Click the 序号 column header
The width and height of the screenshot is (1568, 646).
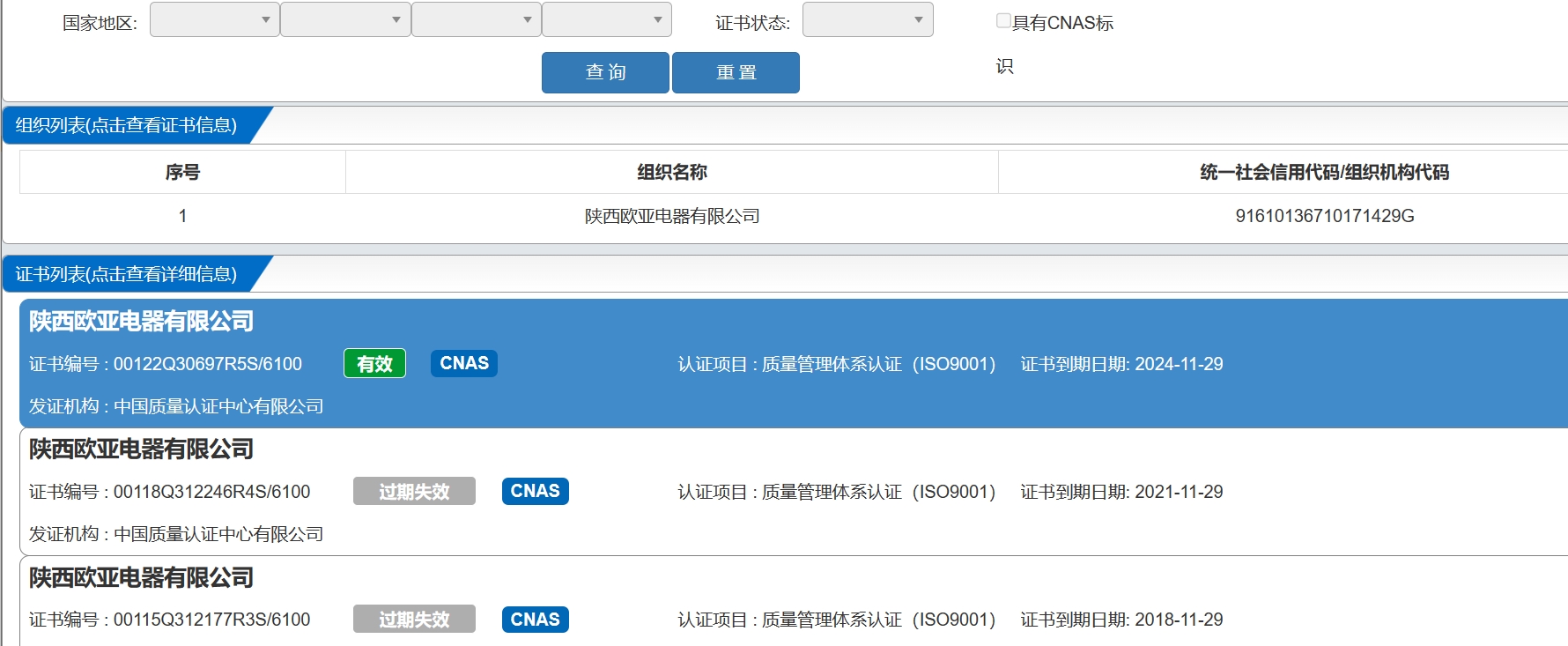(182, 172)
